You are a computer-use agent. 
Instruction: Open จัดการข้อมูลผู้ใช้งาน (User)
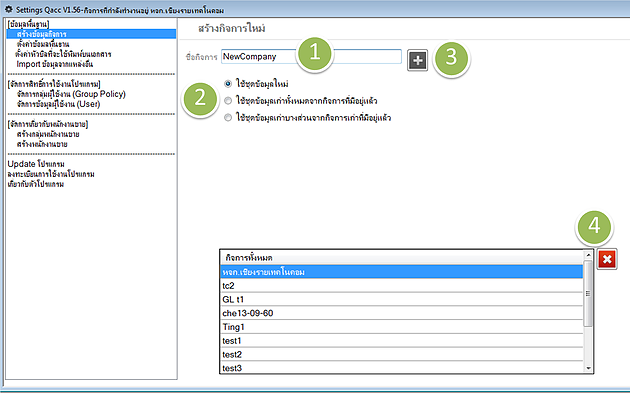tap(58, 104)
